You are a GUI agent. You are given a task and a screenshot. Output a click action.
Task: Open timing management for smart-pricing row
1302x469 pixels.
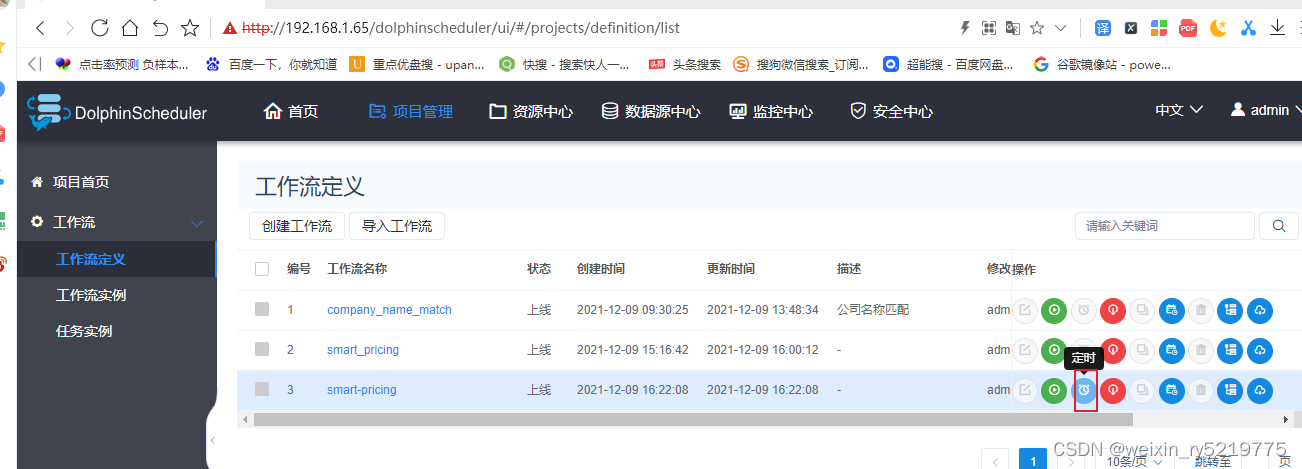click(x=1172, y=390)
